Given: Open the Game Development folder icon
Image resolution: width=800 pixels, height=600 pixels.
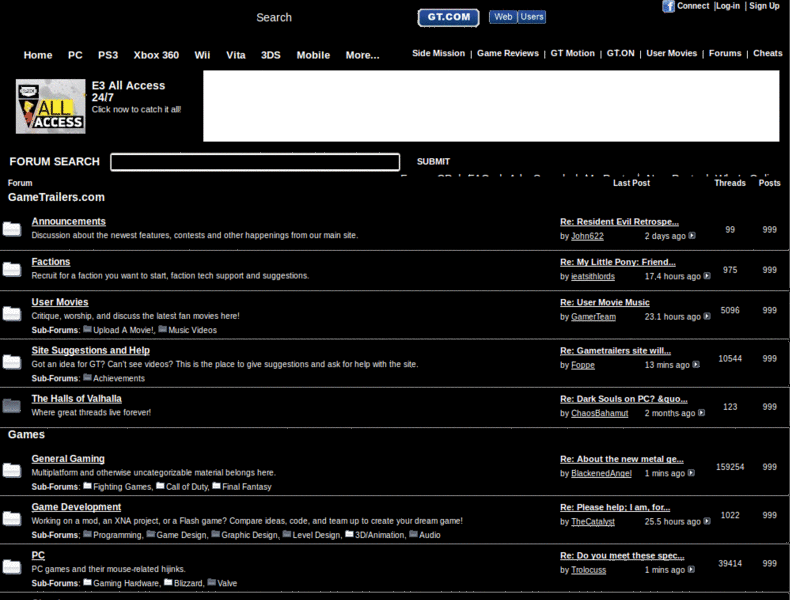Looking at the screenshot, I should point(12,519).
